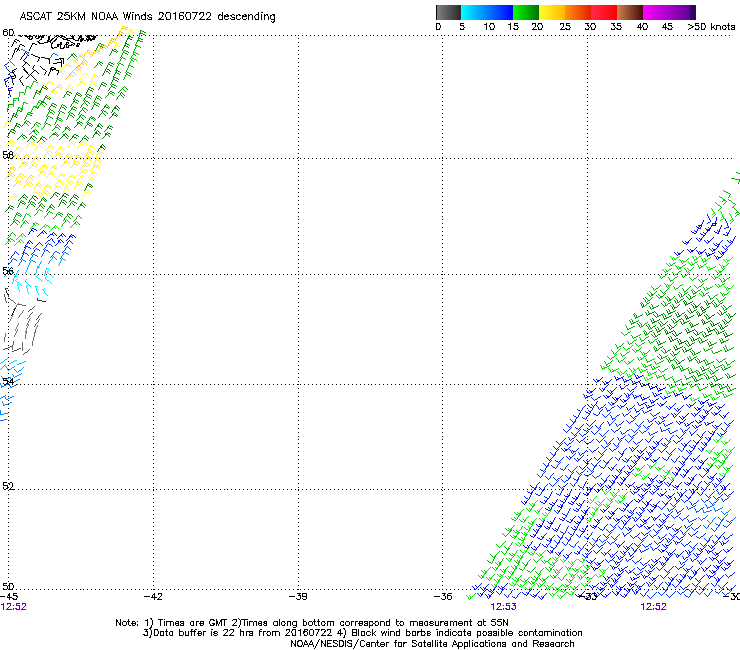Click the latitude label 54
740x650 pixels.
click(x=8, y=381)
